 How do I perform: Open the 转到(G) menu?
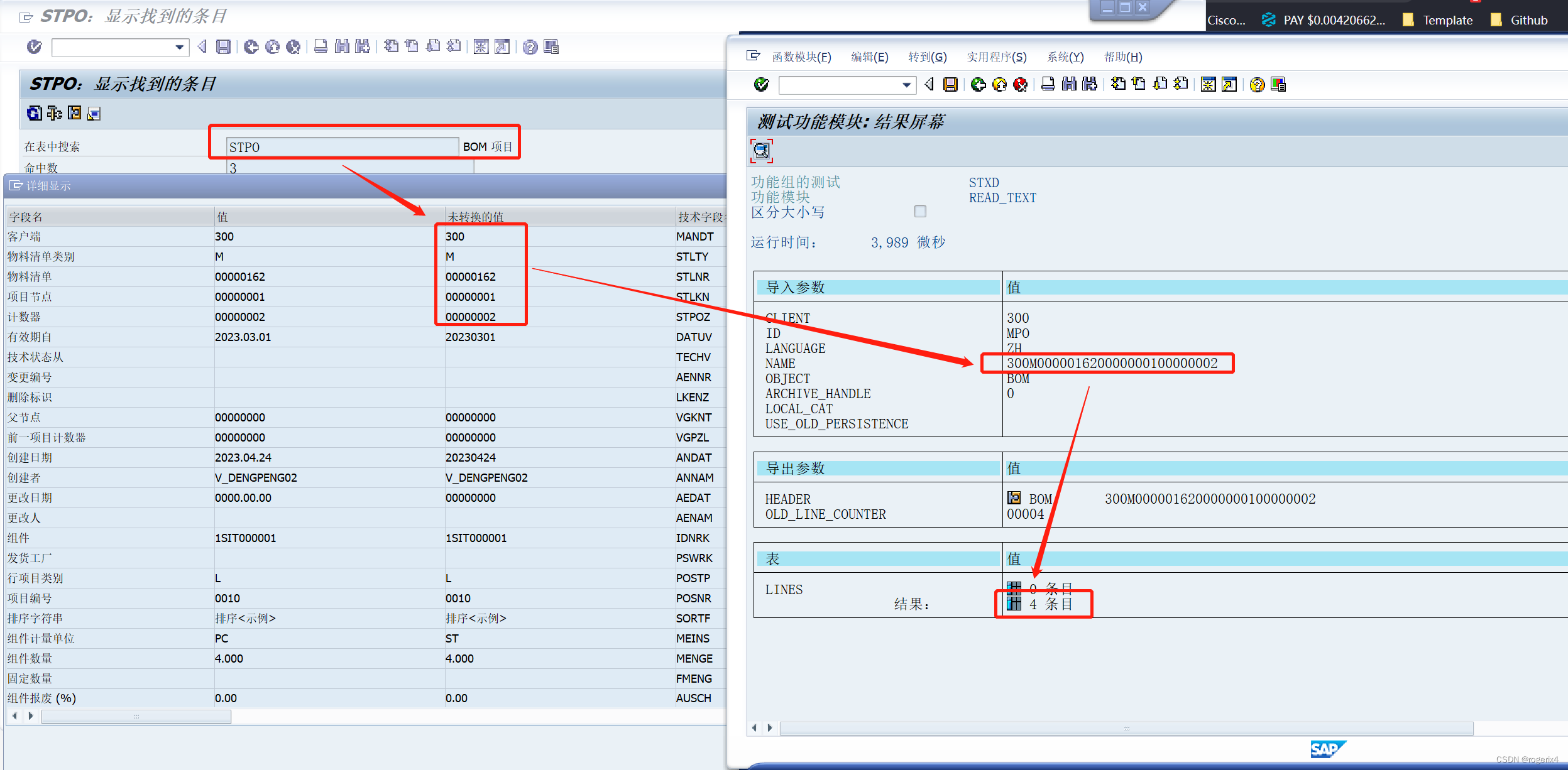(x=927, y=57)
